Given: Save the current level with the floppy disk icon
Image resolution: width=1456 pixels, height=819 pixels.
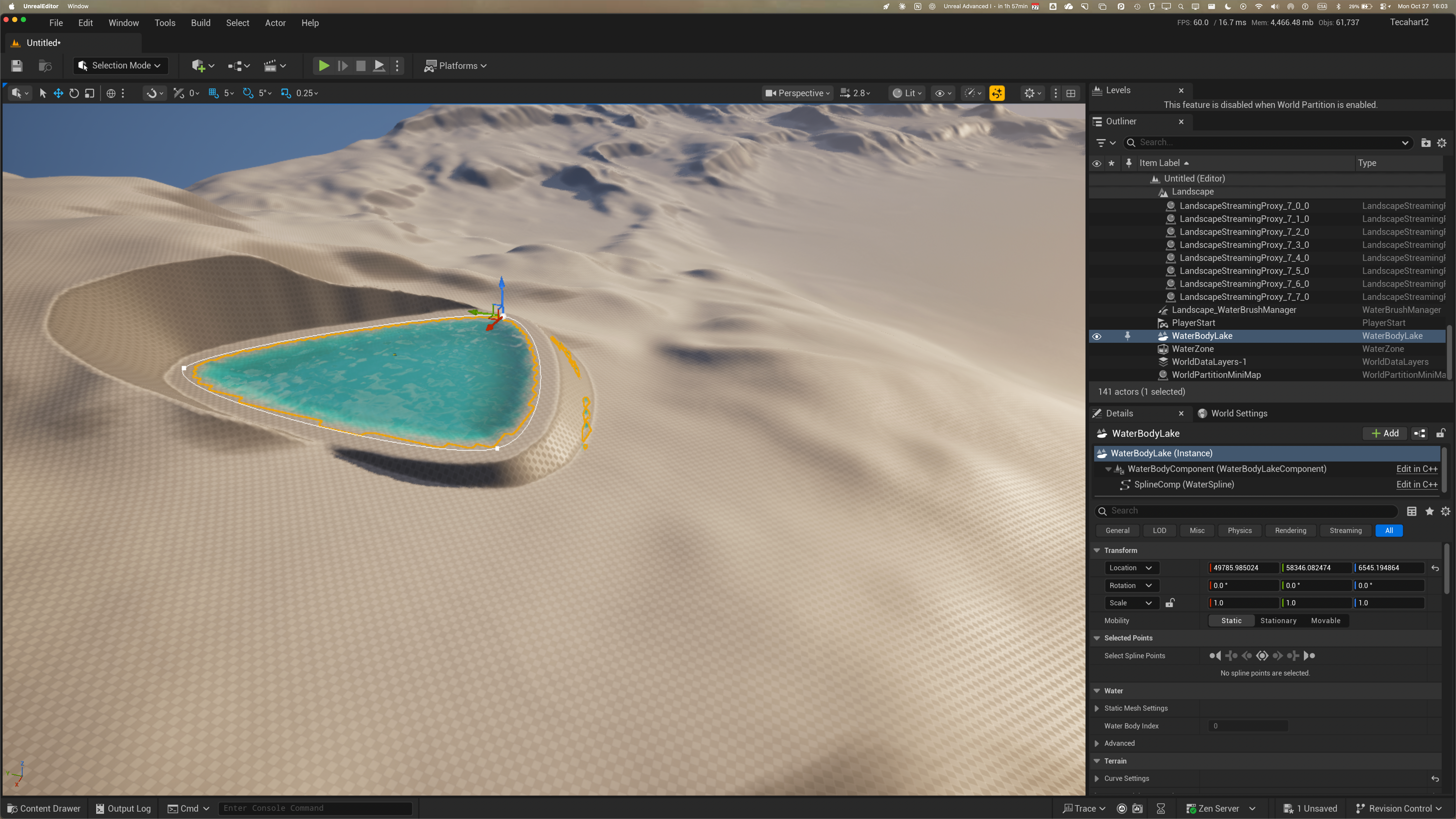Looking at the screenshot, I should point(17,66).
